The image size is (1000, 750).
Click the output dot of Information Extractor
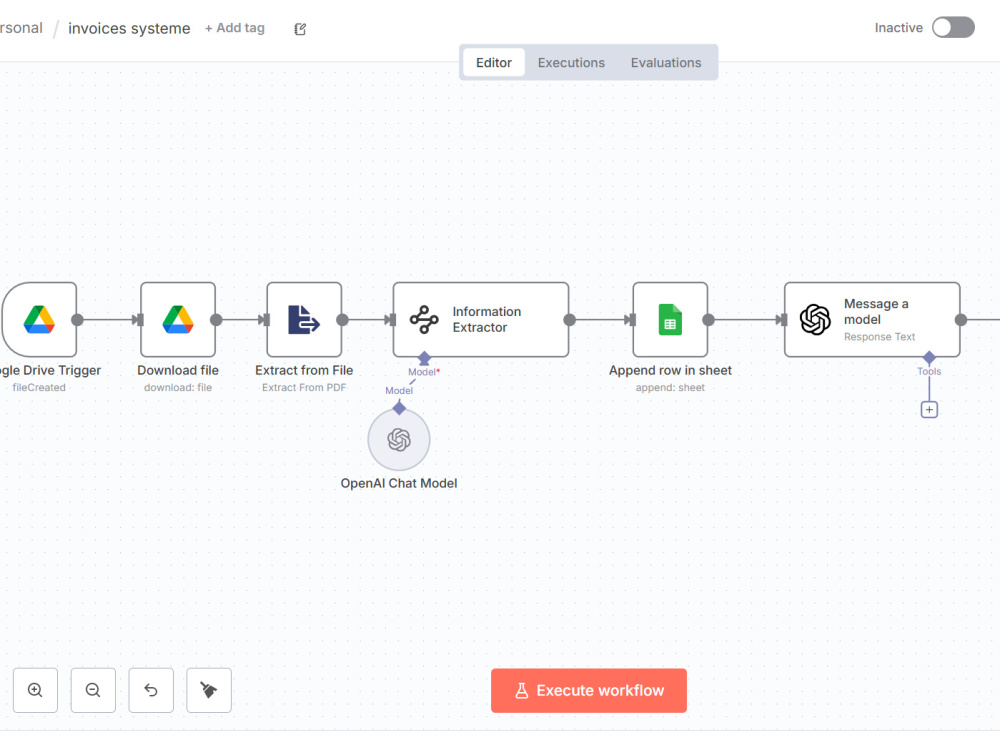[570, 320]
